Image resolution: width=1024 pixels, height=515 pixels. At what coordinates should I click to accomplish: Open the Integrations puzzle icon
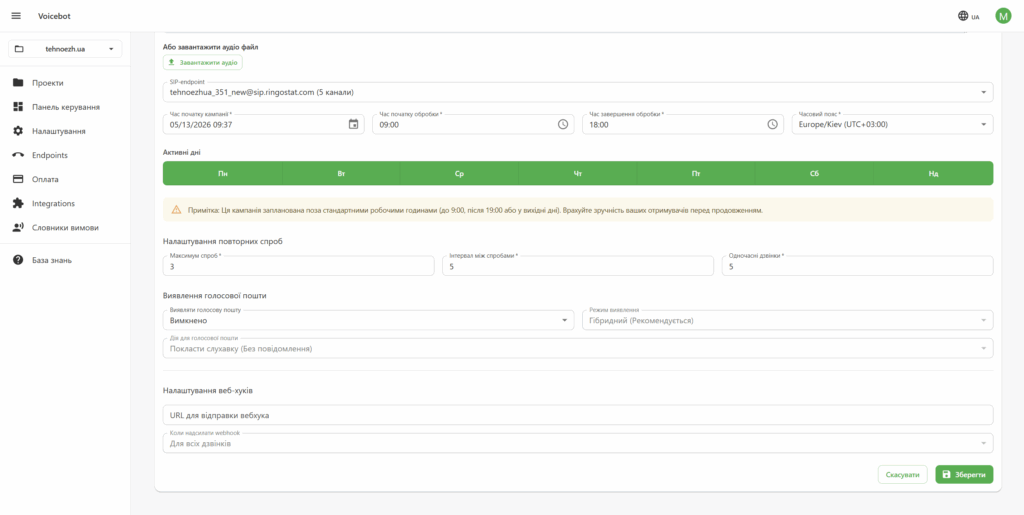point(18,204)
